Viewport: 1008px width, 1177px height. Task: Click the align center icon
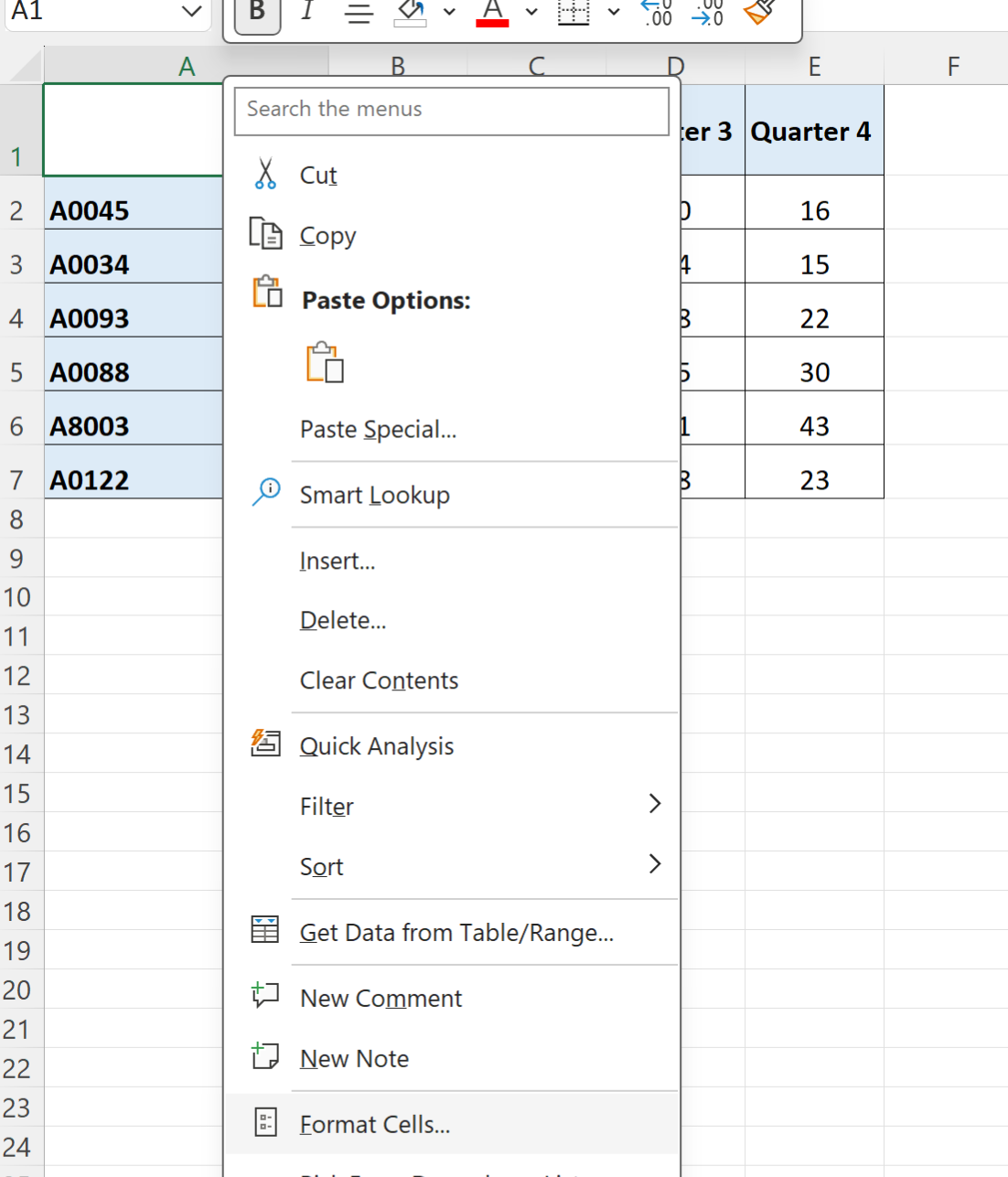point(359,13)
